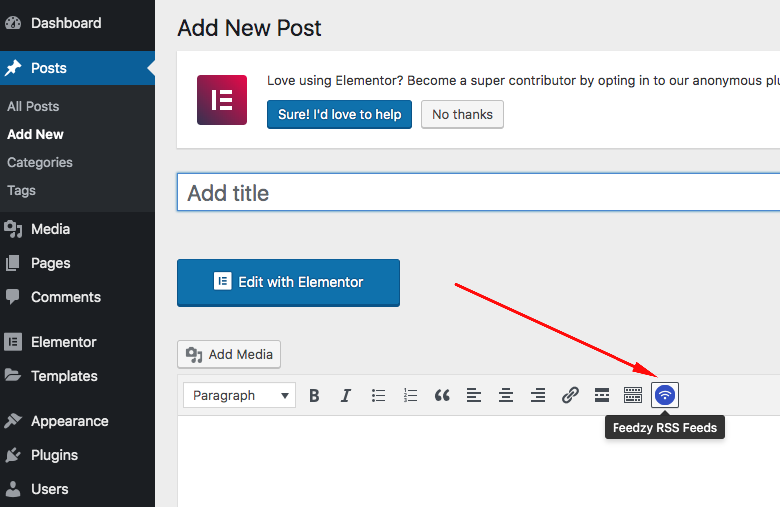Click the Elementor icon in sidebar
The height and width of the screenshot is (507, 780).
pyautogui.click(x=13, y=342)
